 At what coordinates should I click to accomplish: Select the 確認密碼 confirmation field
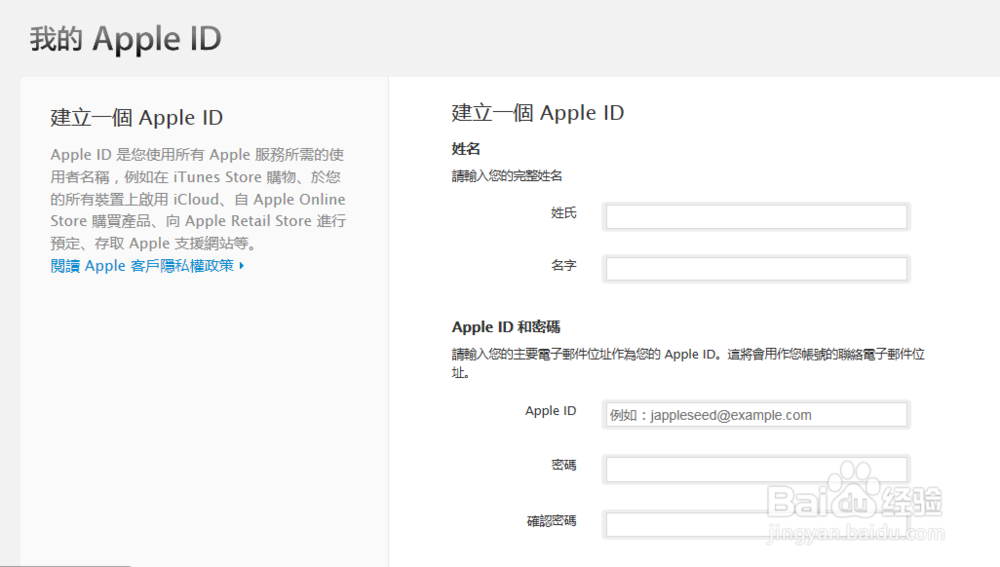[x=756, y=524]
